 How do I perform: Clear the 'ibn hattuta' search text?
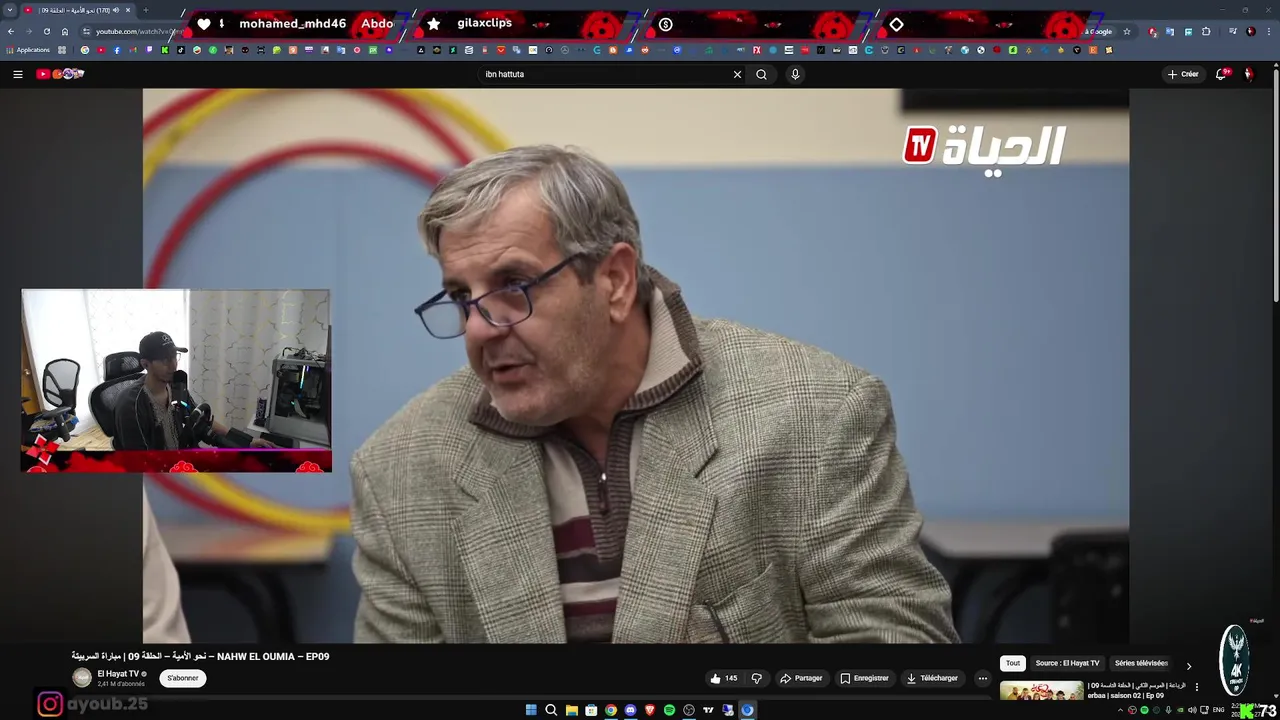click(x=737, y=74)
